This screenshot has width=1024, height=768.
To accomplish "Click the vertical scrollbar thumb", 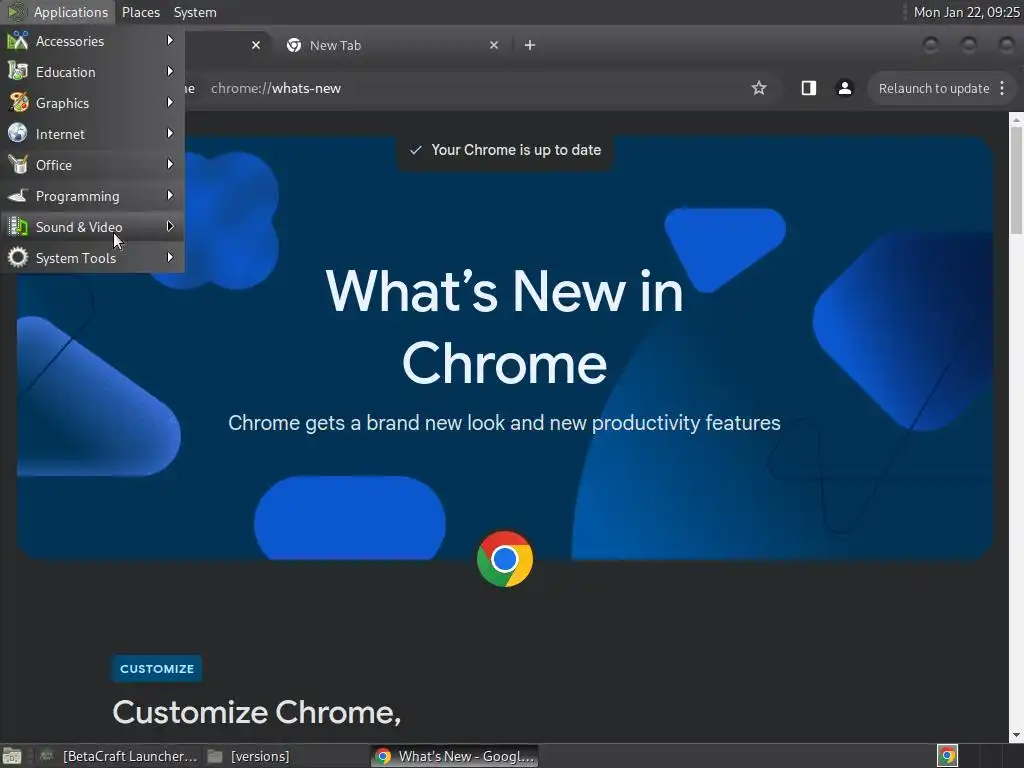I will (1016, 180).
